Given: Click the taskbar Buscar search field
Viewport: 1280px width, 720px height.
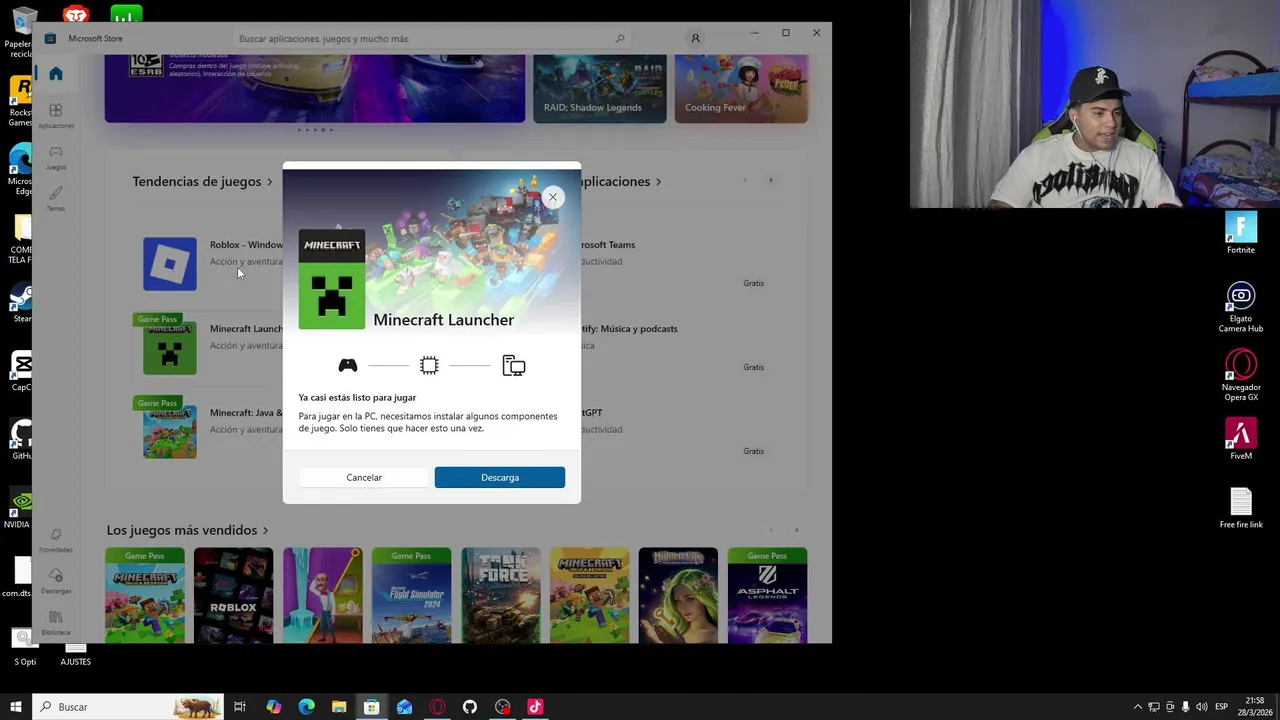Looking at the screenshot, I should [x=127, y=707].
